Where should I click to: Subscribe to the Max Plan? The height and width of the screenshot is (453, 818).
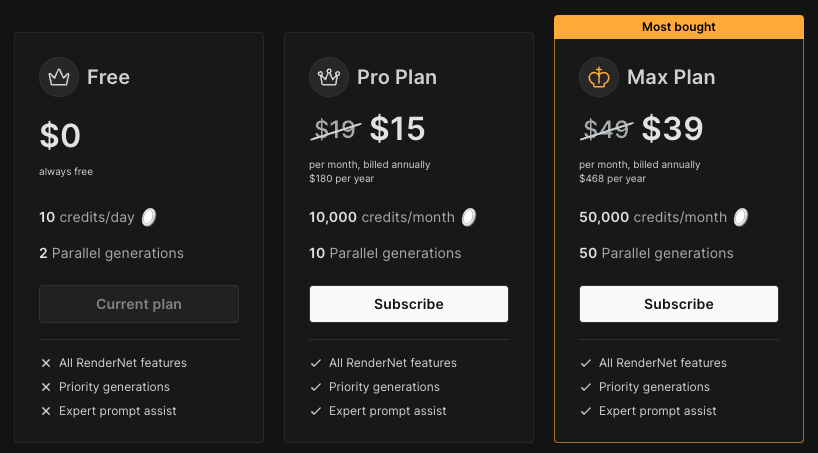pos(679,304)
